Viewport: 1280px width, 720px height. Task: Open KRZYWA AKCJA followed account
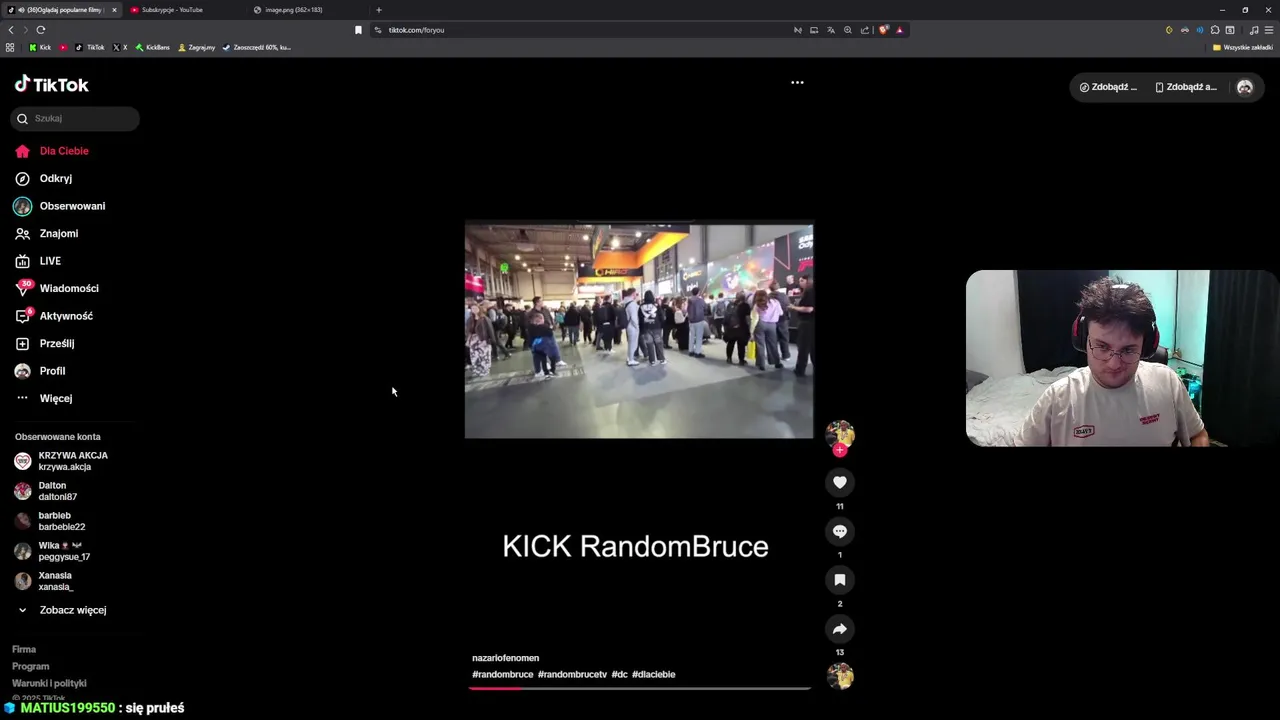coord(61,461)
